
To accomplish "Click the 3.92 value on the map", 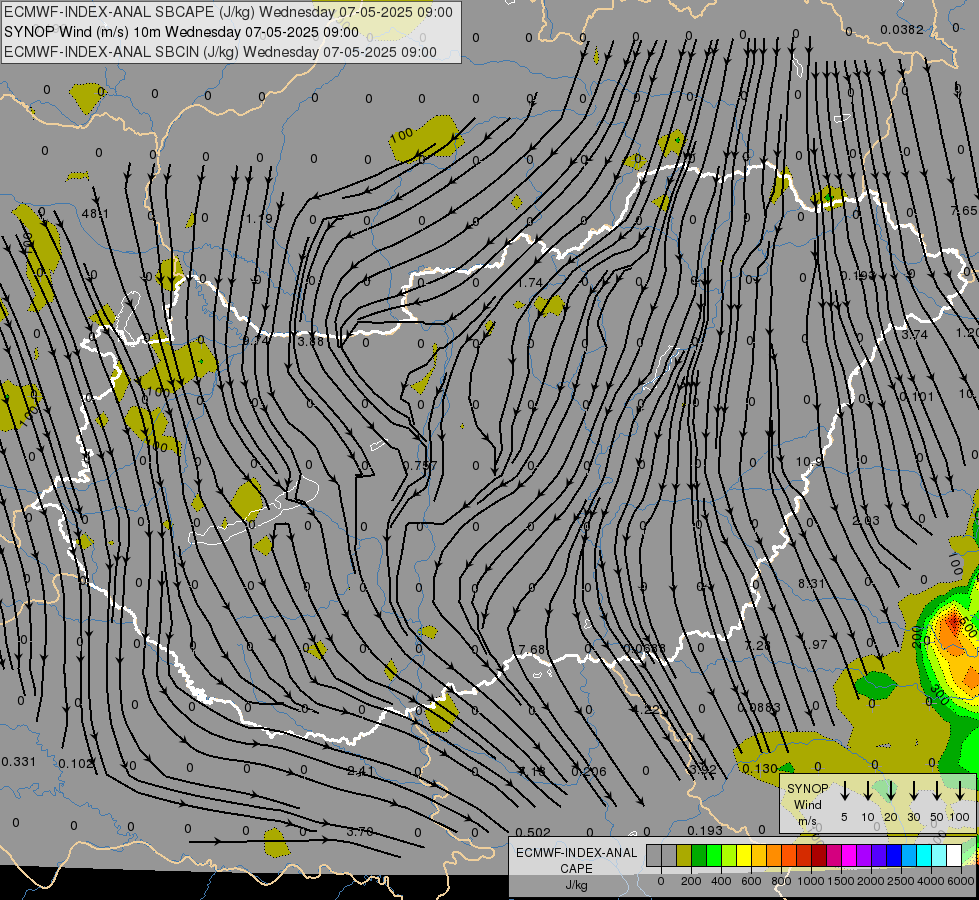I will (x=702, y=769).
